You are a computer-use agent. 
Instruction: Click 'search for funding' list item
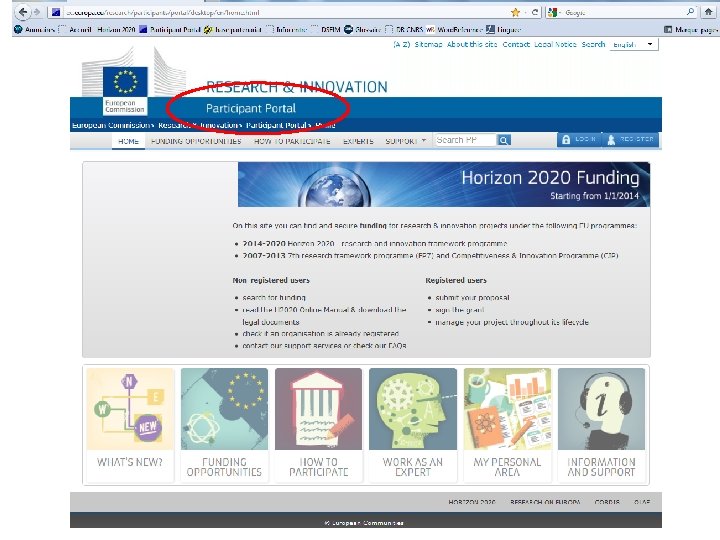click(x=274, y=298)
